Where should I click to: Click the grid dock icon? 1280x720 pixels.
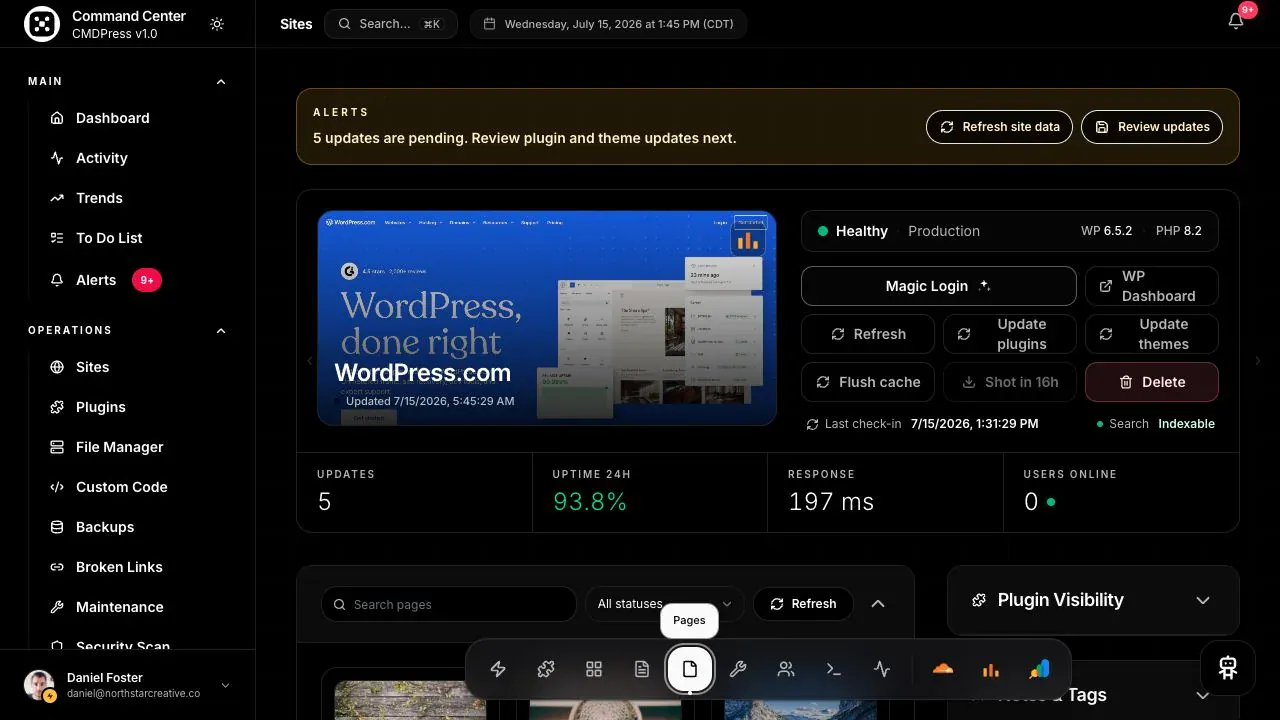click(x=594, y=670)
